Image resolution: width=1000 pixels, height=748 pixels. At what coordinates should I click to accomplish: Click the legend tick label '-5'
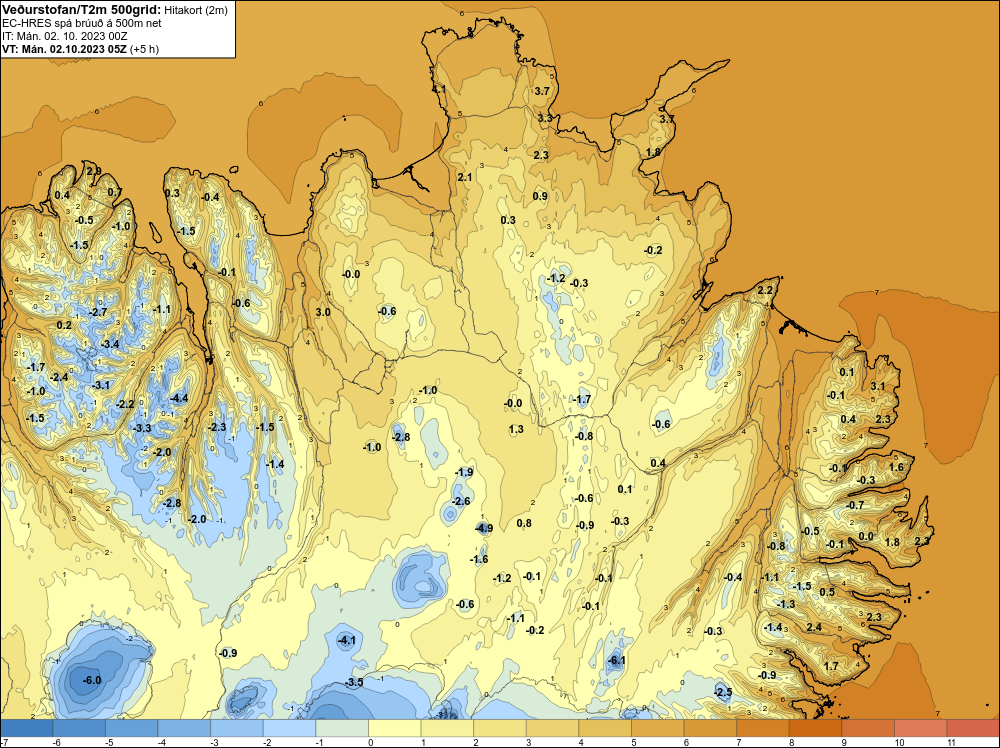(109, 742)
